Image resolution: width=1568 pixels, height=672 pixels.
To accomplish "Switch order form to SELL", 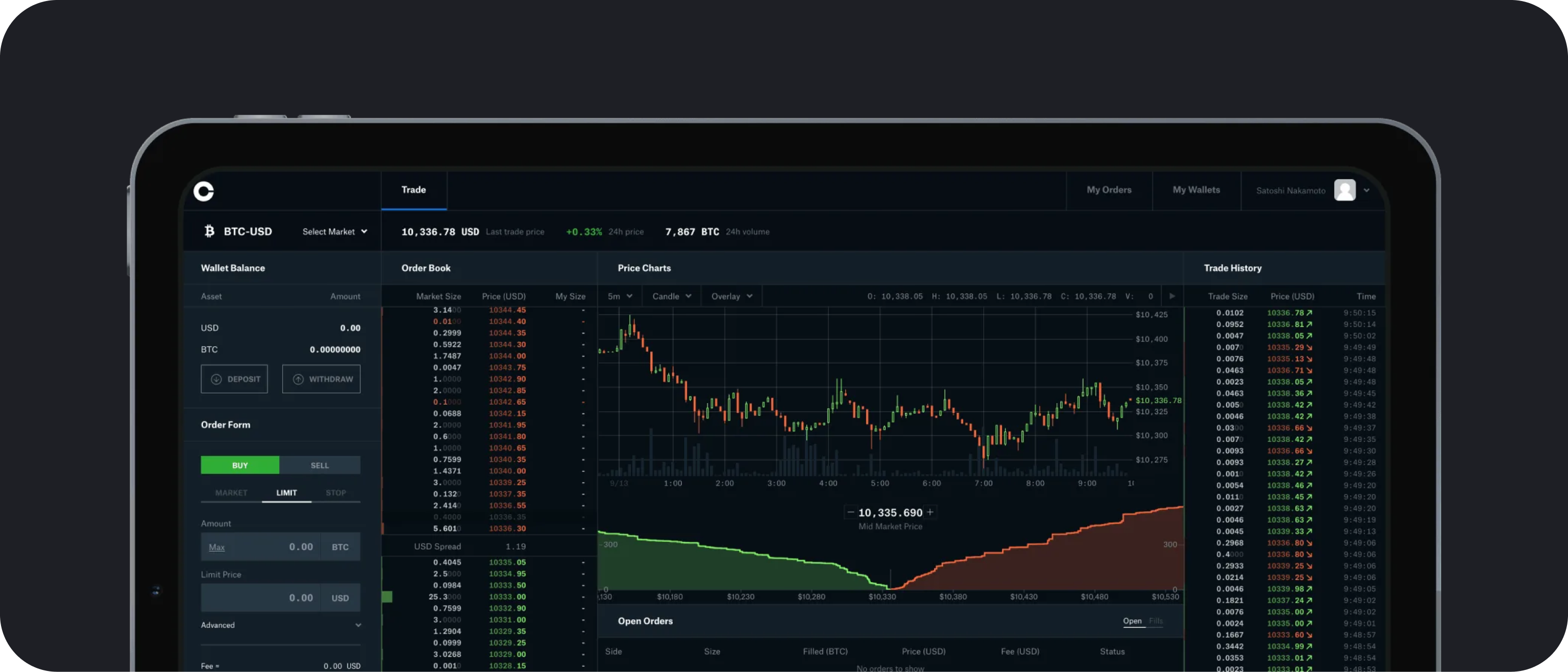I will [x=320, y=465].
